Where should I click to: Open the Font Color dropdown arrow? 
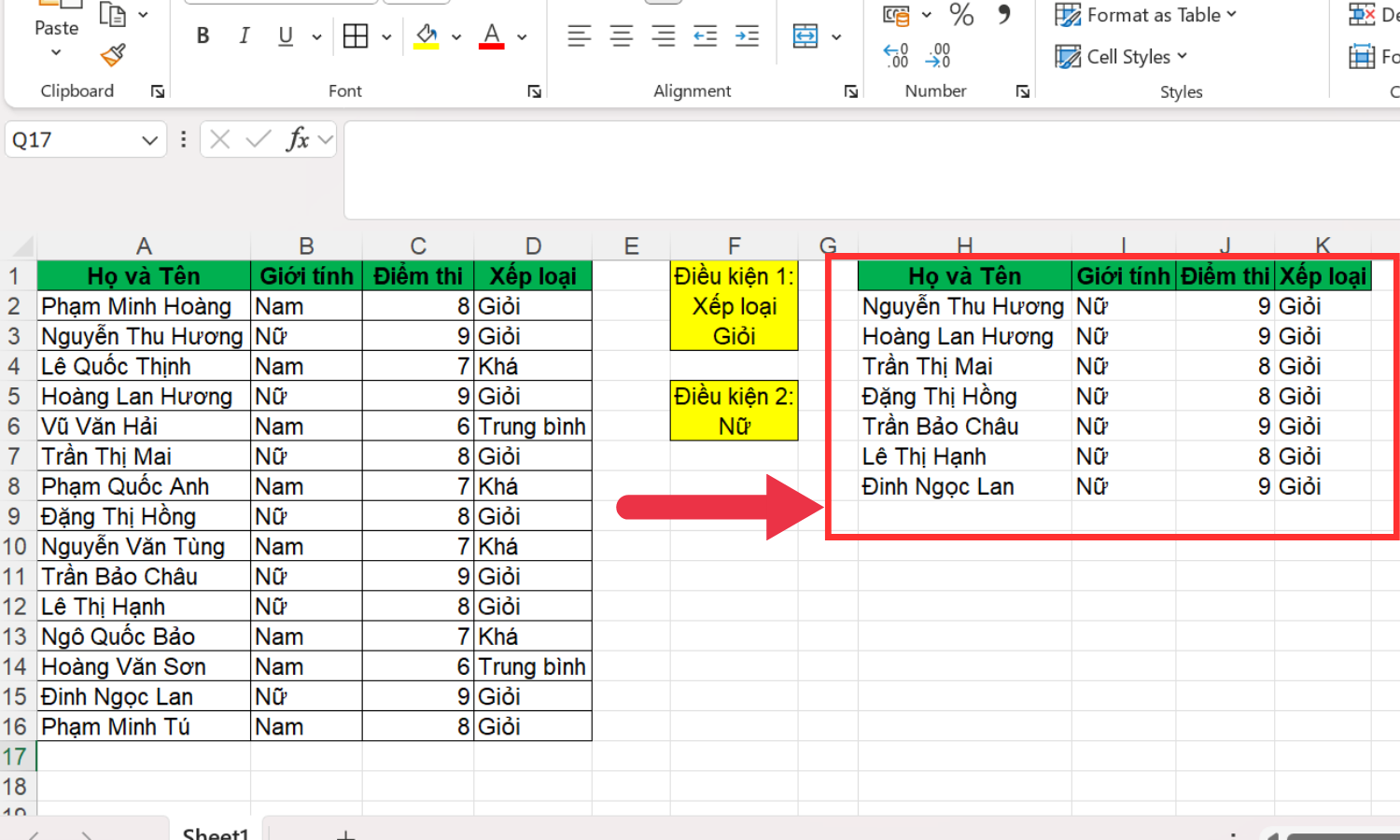(522, 37)
